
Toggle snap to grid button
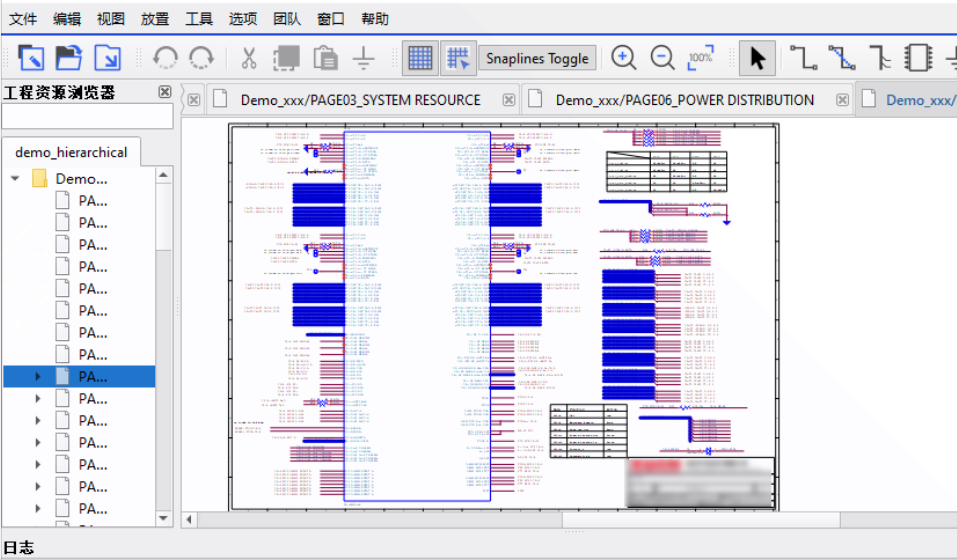(458, 58)
